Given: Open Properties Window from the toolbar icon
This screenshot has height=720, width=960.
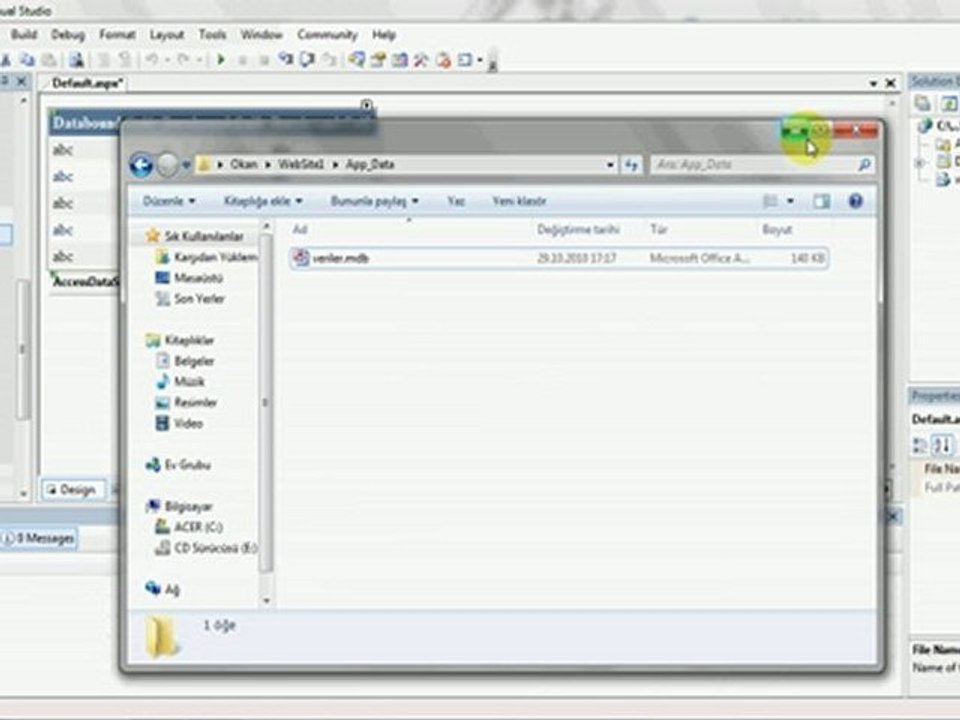Looking at the screenshot, I should (x=378, y=59).
